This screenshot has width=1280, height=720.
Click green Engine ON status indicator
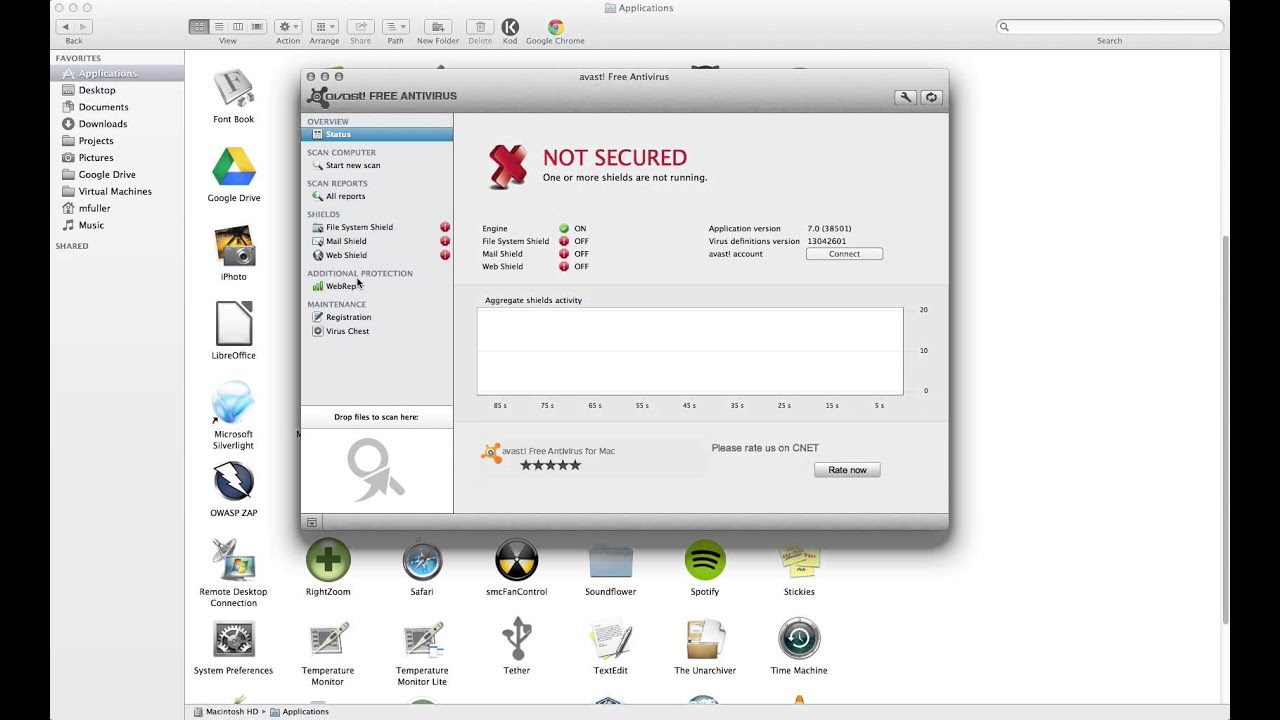tap(564, 229)
